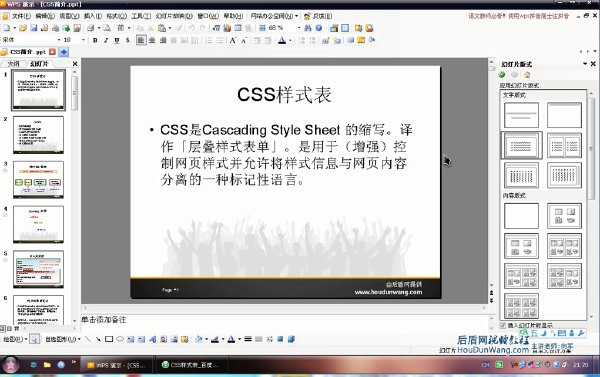Viewport: 600px width, 377px height.
Task: Switch to the 幻灯片 slides tab
Action: point(39,64)
